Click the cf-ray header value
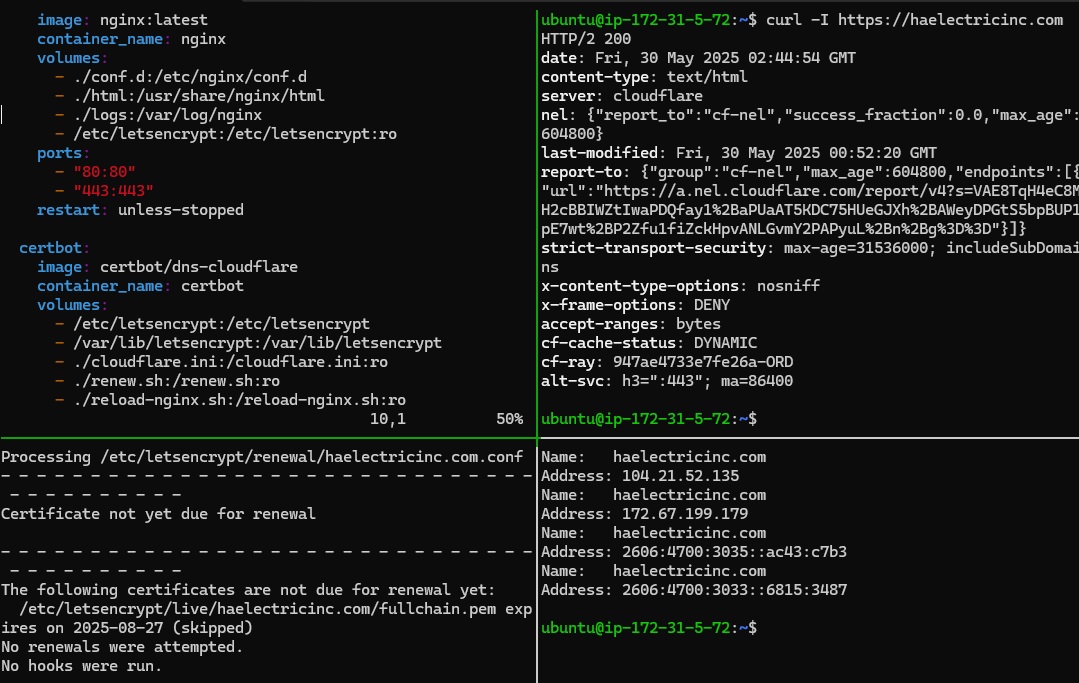 coord(703,362)
